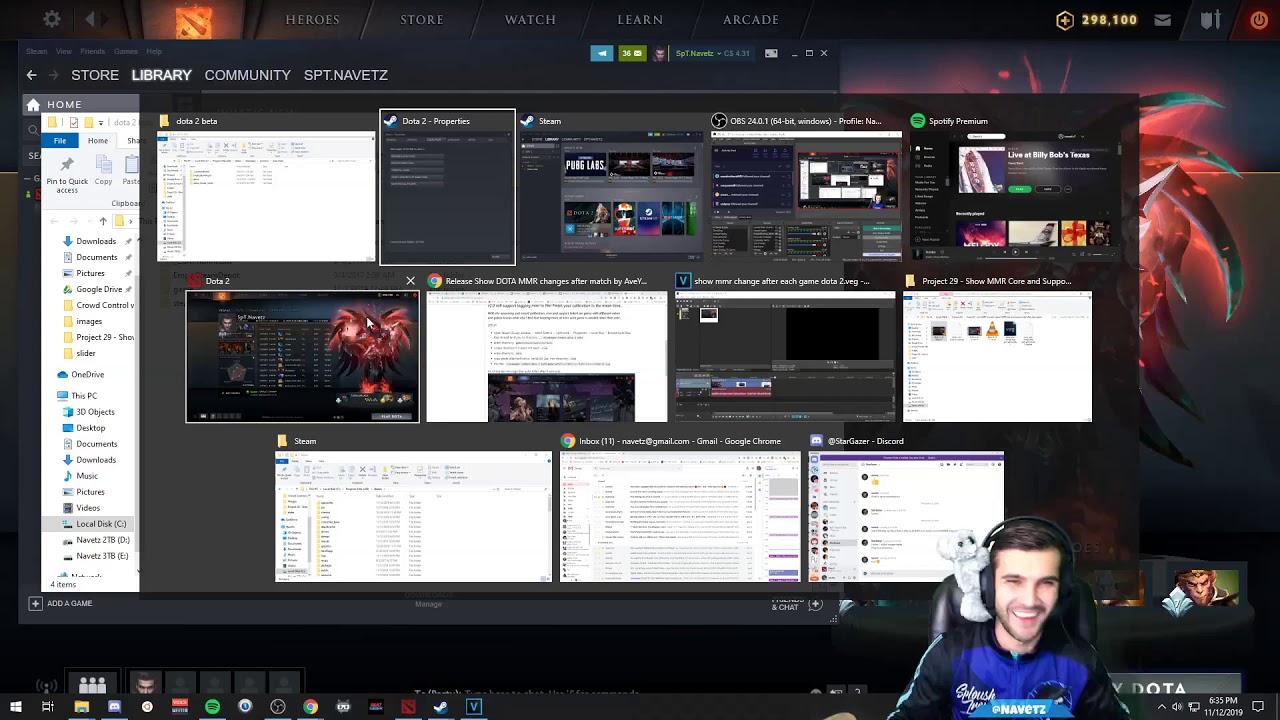This screenshot has height=720, width=1280.
Task: Open Steam LIBRARY section
Action: pyautogui.click(x=161, y=75)
